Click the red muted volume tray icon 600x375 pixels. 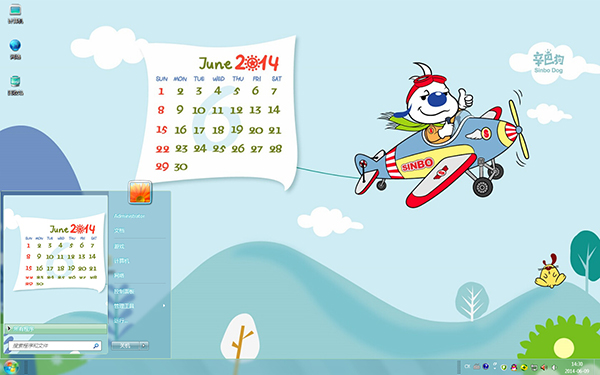[x=544, y=367]
